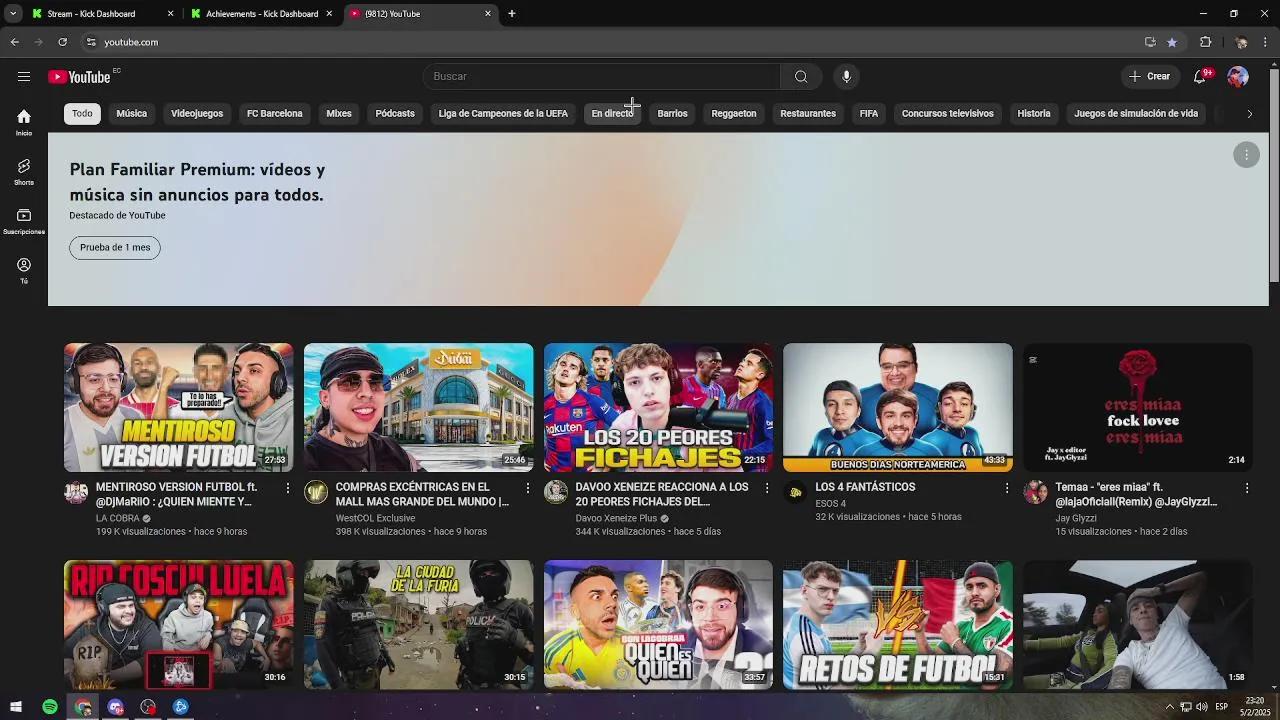
Task: Open ESOS 4 channel avatar
Action: pyautogui.click(x=795, y=492)
